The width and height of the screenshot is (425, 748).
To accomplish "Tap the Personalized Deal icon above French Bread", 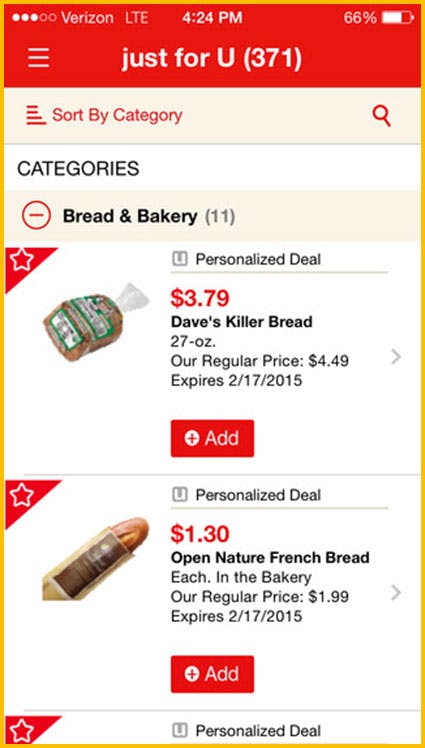I will (x=179, y=495).
